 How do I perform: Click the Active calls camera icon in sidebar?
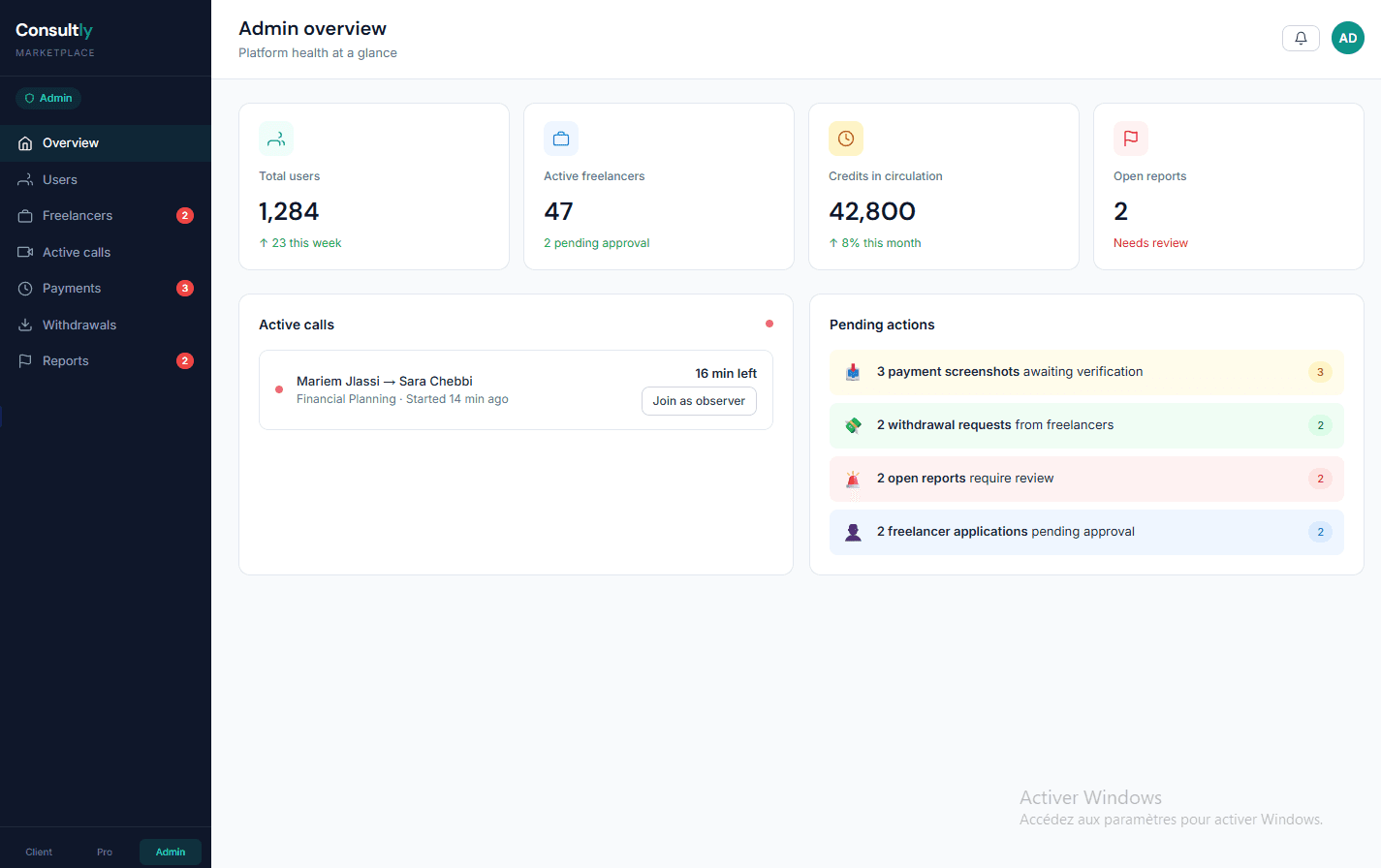(25, 253)
